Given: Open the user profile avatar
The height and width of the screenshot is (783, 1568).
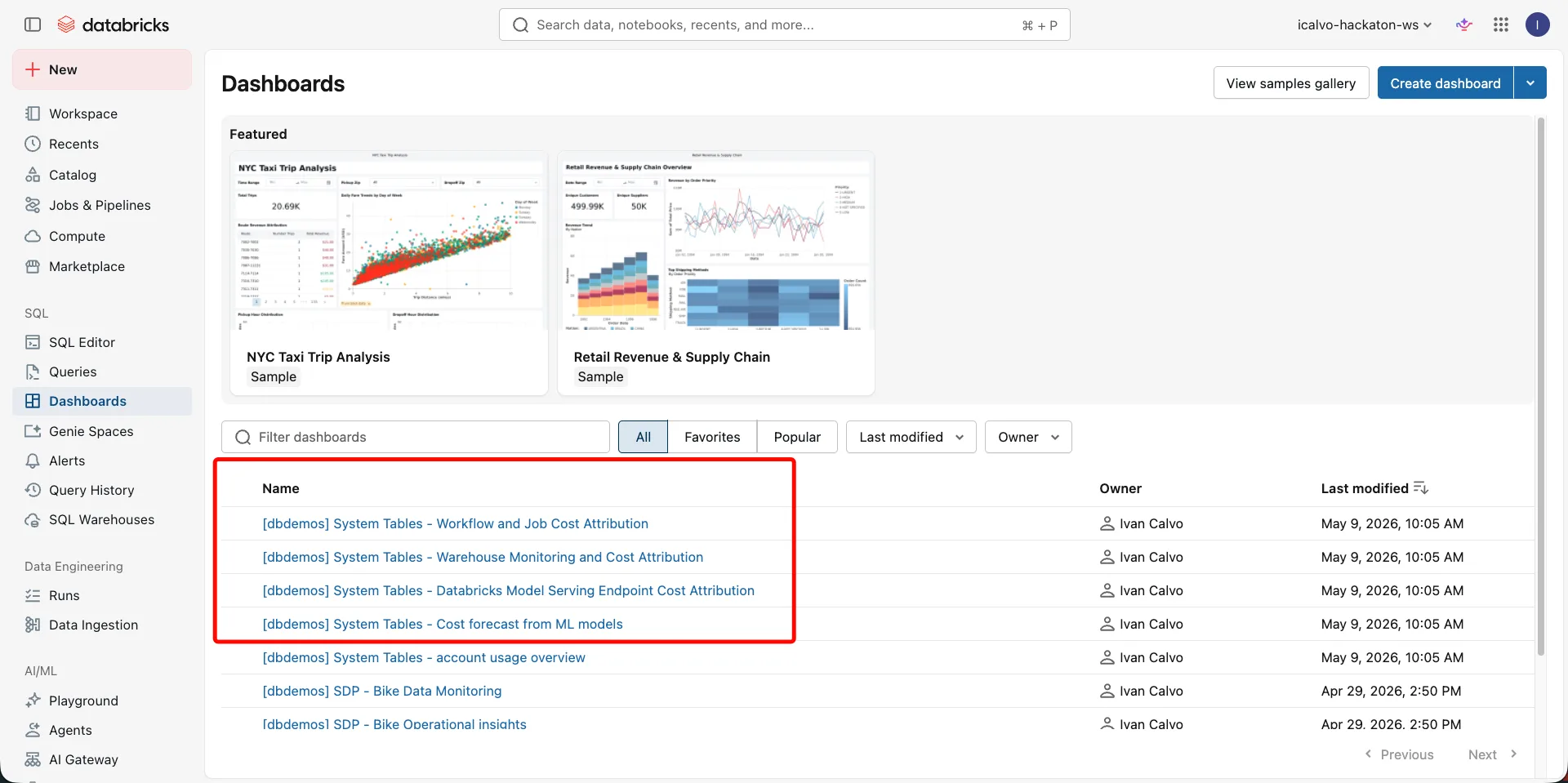Looking at the screenshot, I should 1538,24.
